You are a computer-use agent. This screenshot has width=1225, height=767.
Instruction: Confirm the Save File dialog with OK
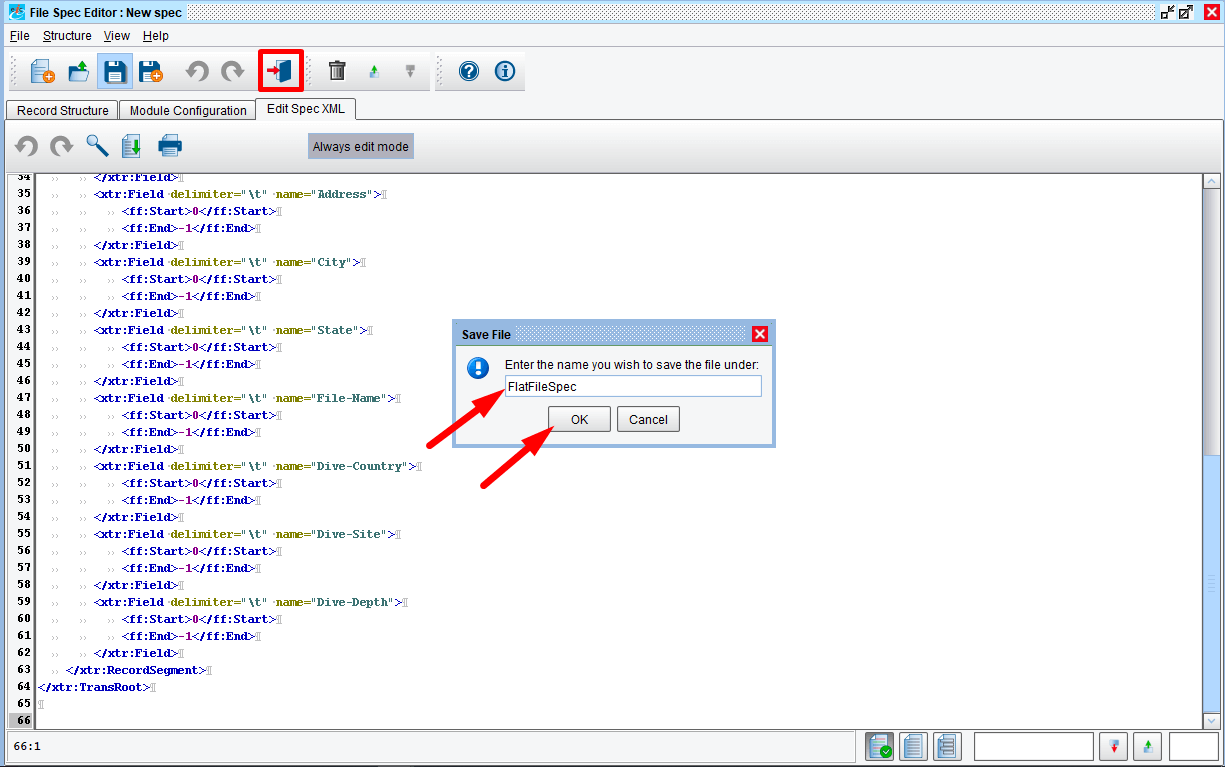(579, 420)
